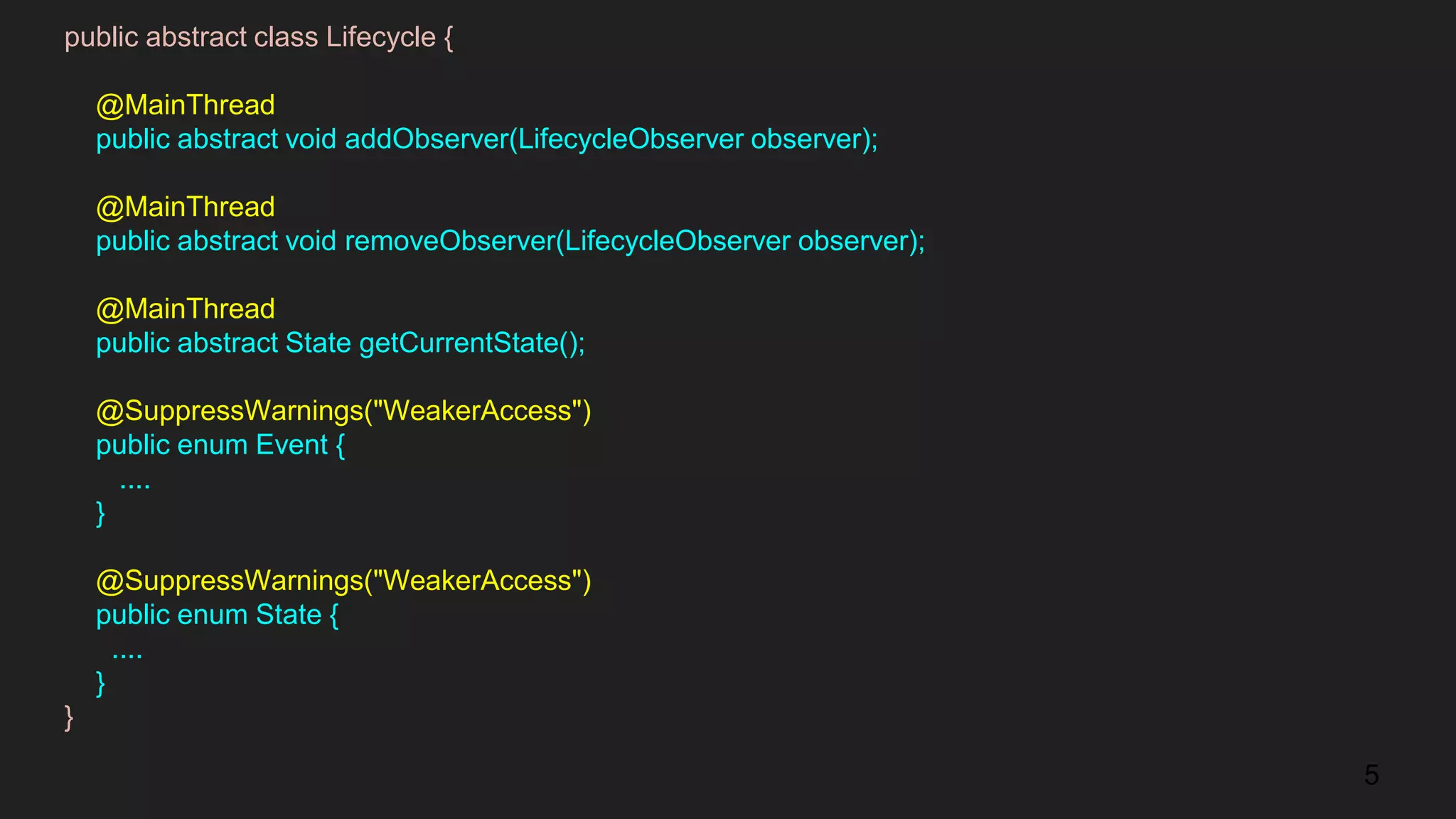Viewport: 1456px width, 819px height.
Task: Click the addObserver(LifecycleObserver observer) line
Action: pyautogui.click(x=487, y=139)
